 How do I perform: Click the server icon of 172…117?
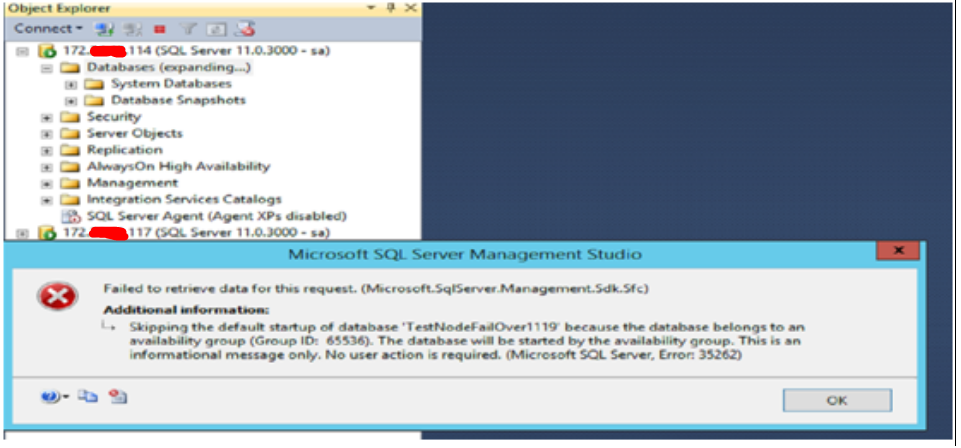click(x=47, y=233)
